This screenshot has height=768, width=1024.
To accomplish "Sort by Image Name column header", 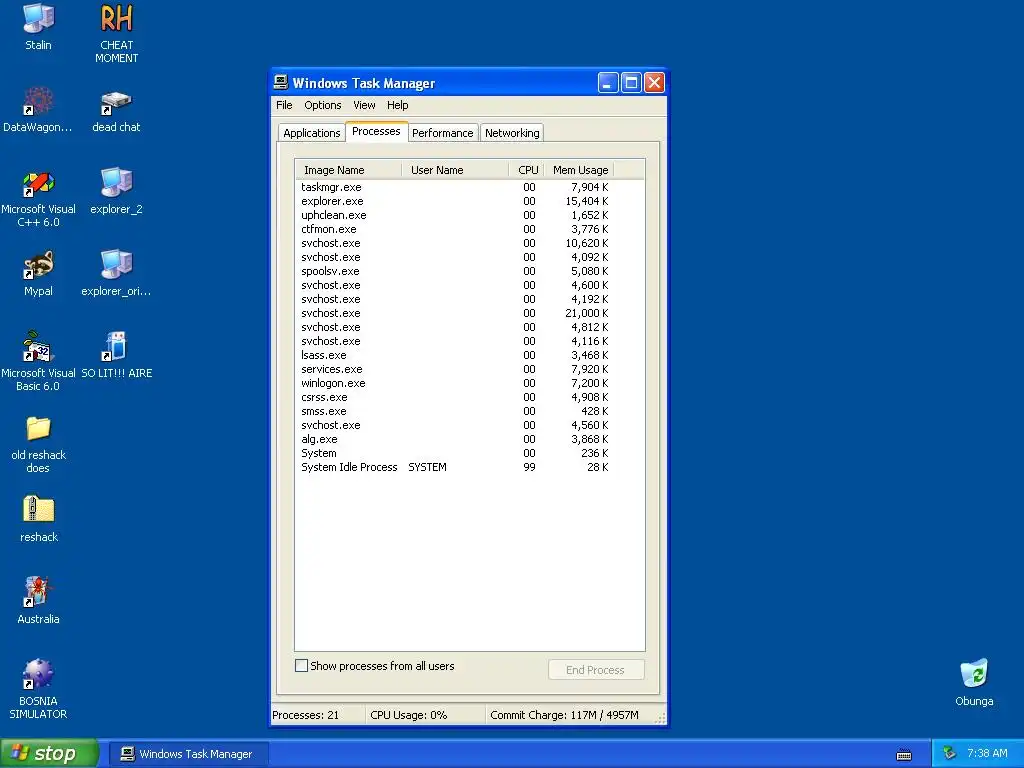I will click(348, 170).
